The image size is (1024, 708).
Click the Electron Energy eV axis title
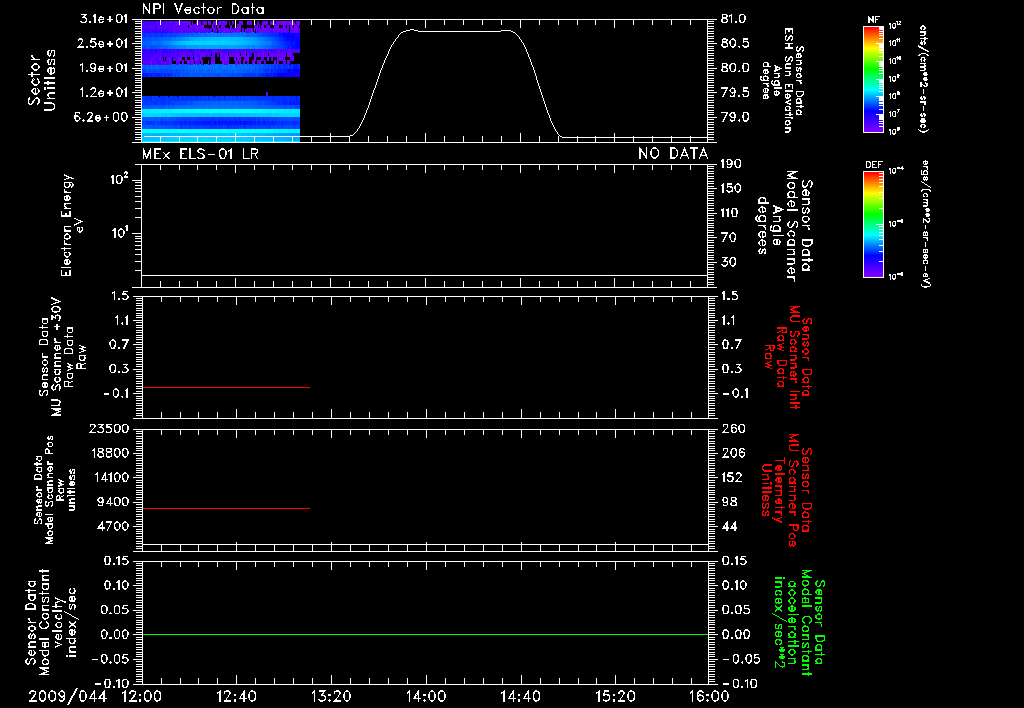pos(72,225)
